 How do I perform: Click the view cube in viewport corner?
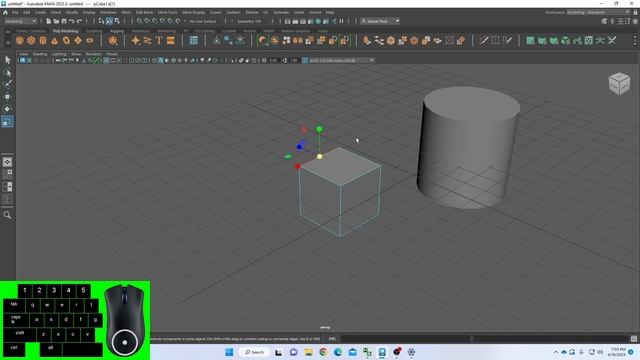619,84
